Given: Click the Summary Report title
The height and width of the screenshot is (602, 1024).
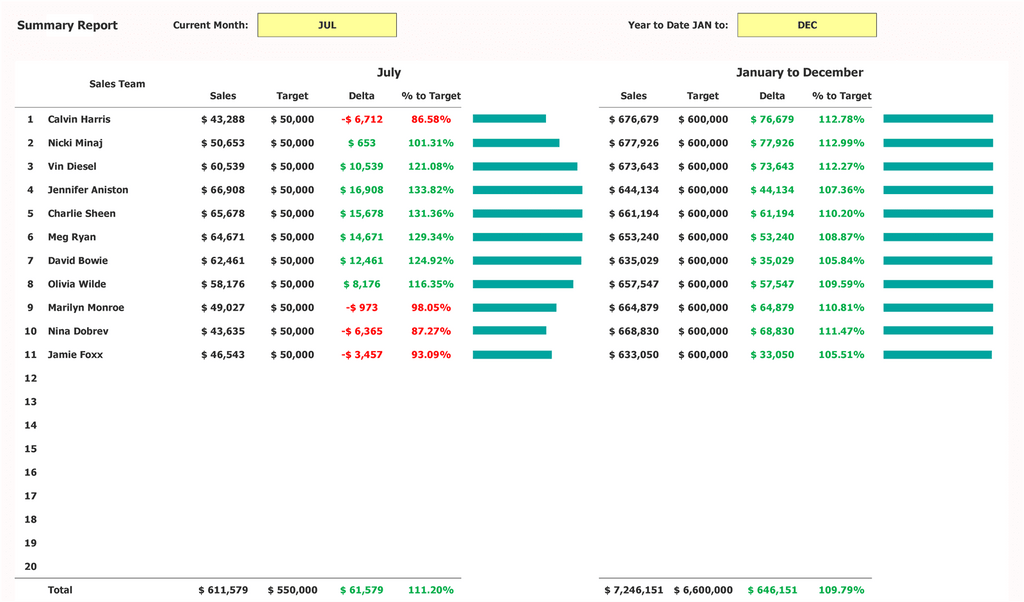Looking at the screenshot, I should pos(67,26).
